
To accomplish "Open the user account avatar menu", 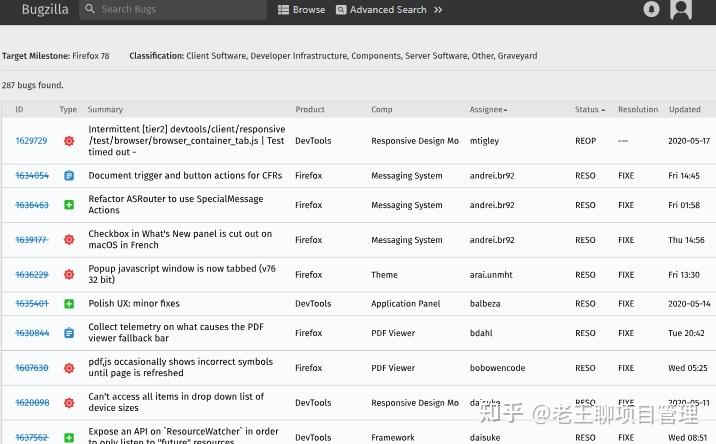I will tap(681, 9).
